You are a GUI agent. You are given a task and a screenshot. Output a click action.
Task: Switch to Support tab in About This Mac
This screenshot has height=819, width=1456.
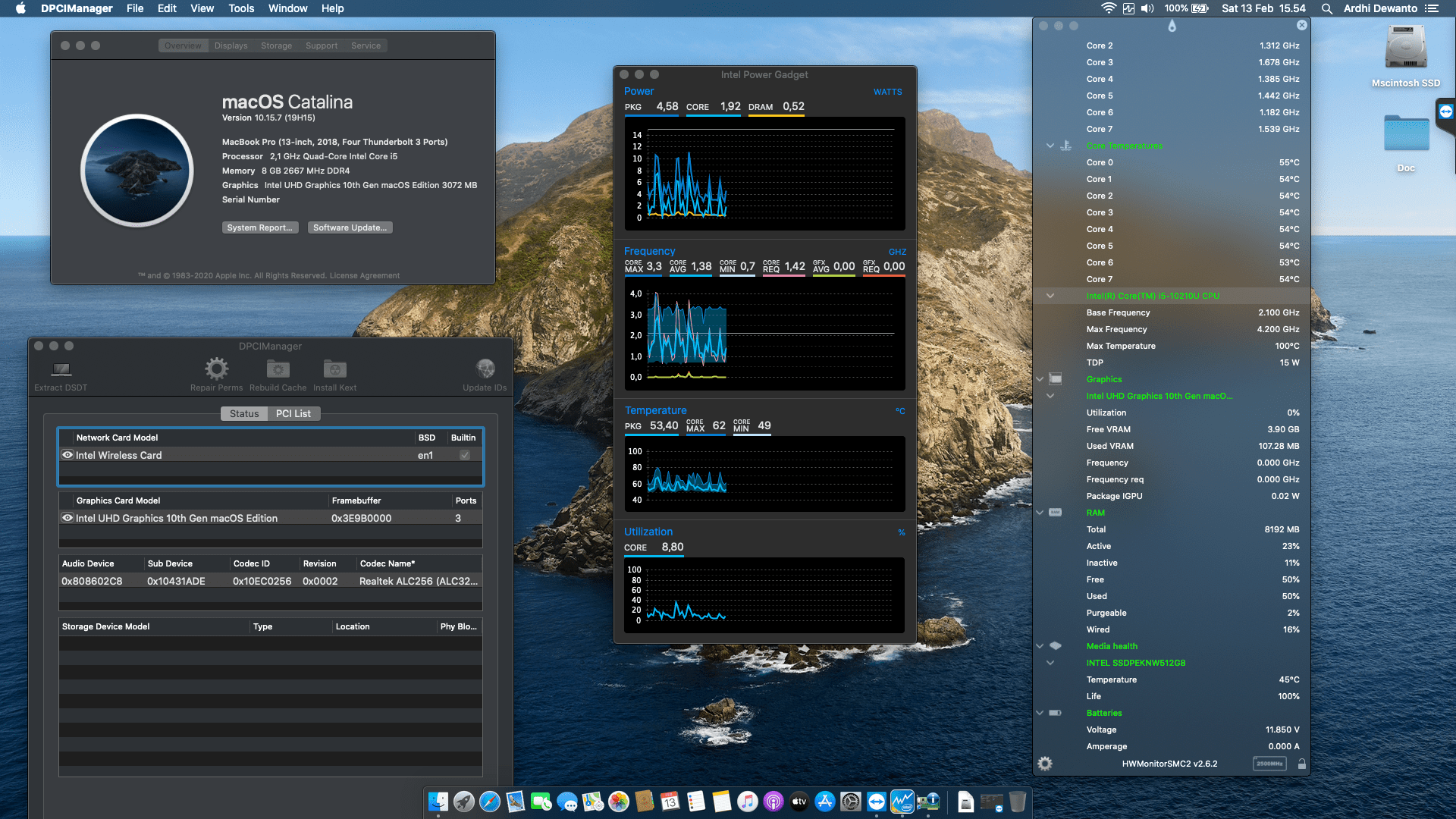pyautogui.click(x=322, y=45)
